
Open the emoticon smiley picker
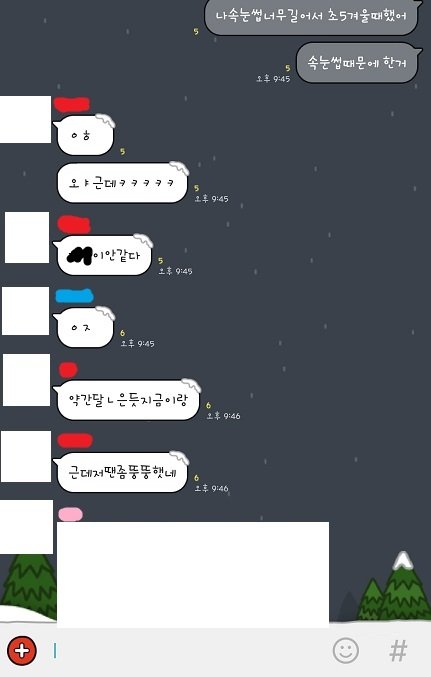tap(345, 651)
